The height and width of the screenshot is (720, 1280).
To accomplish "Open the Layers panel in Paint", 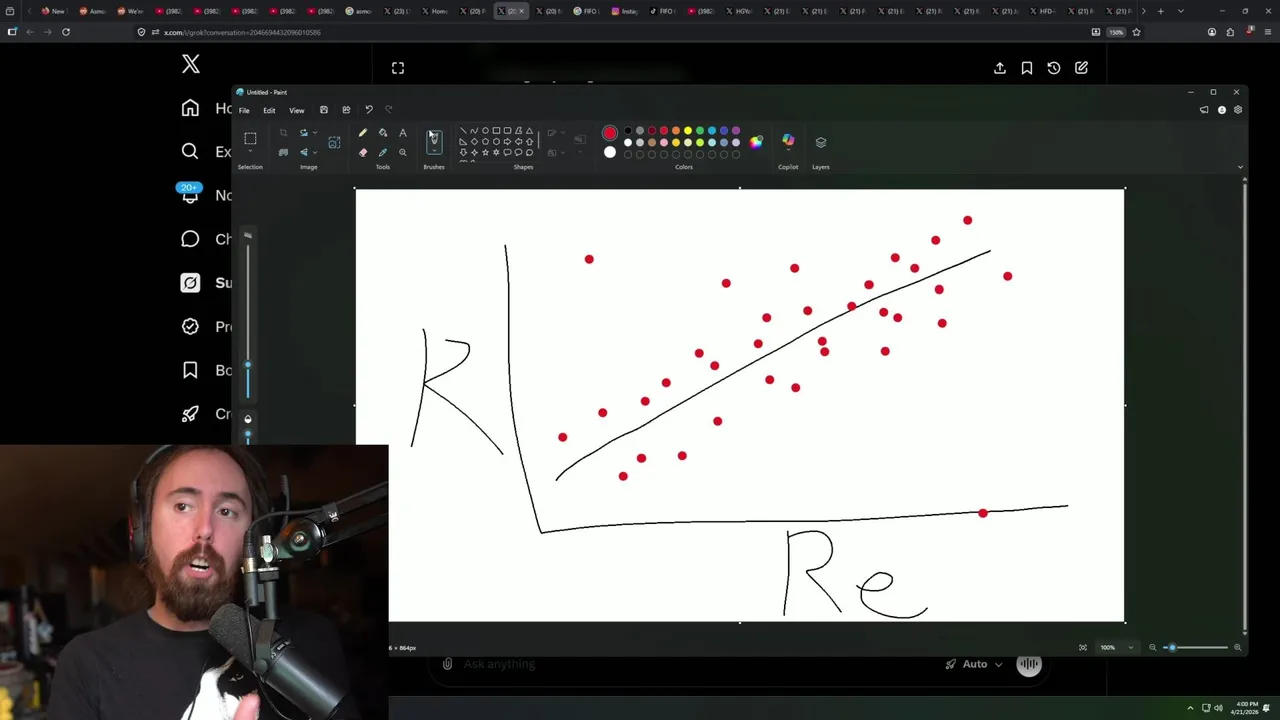I will coord(821,142).
